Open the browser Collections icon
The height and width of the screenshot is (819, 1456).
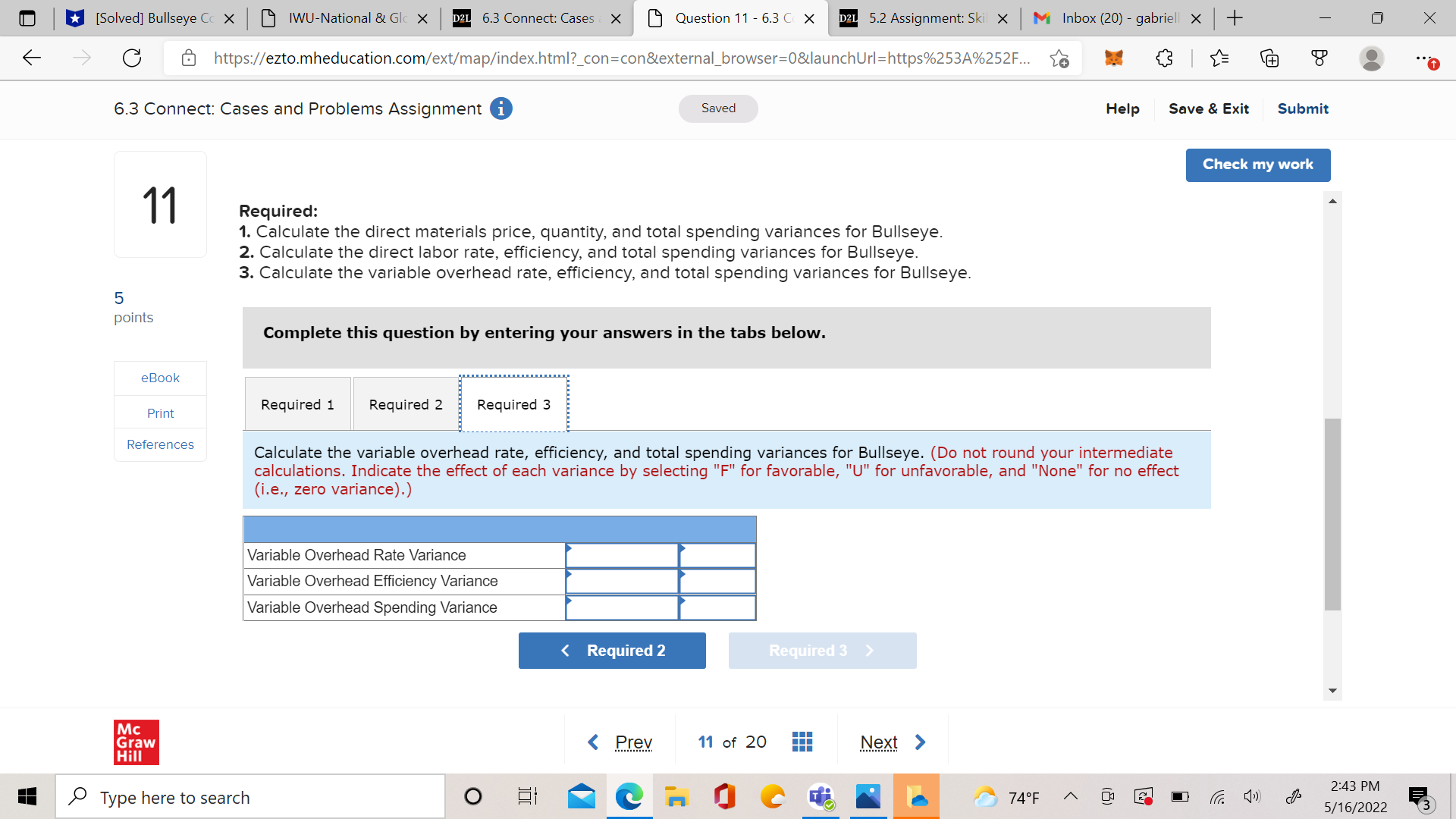click(1269, 58)
